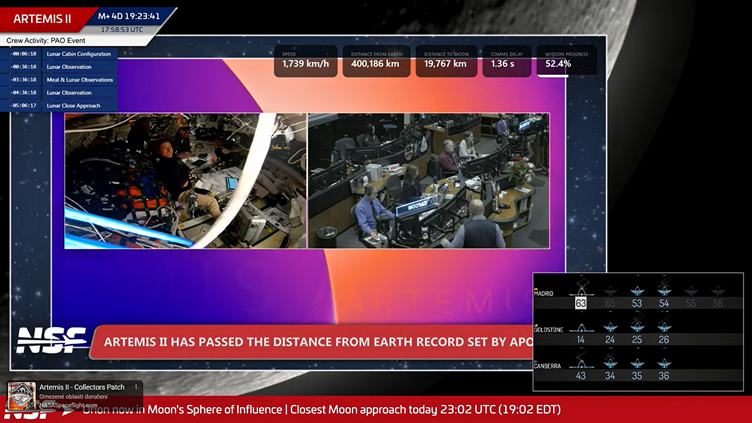Click Madrid dish 54 antenna icon

point(664,291)
